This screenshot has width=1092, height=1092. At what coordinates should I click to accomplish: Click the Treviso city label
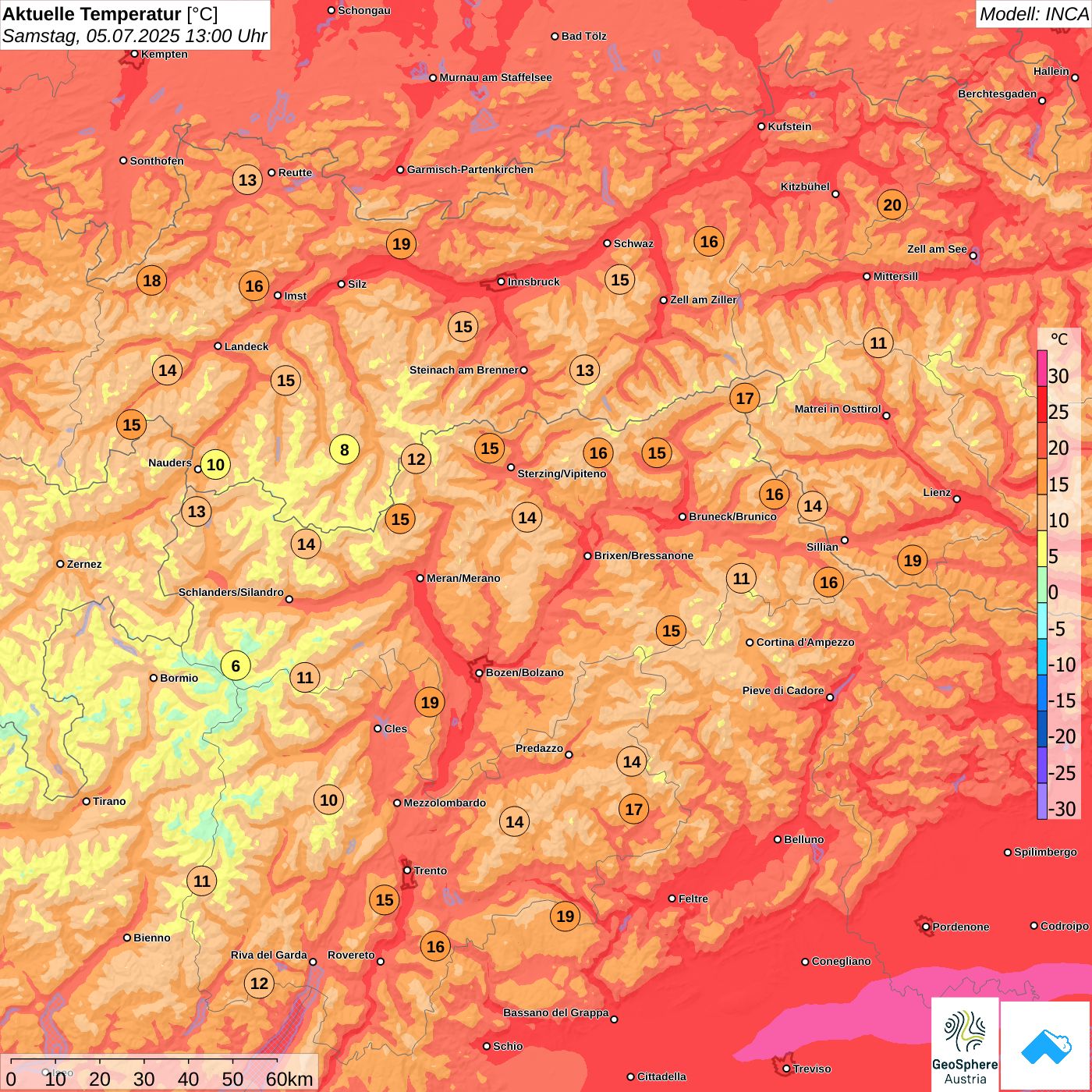coord(812,1069)
